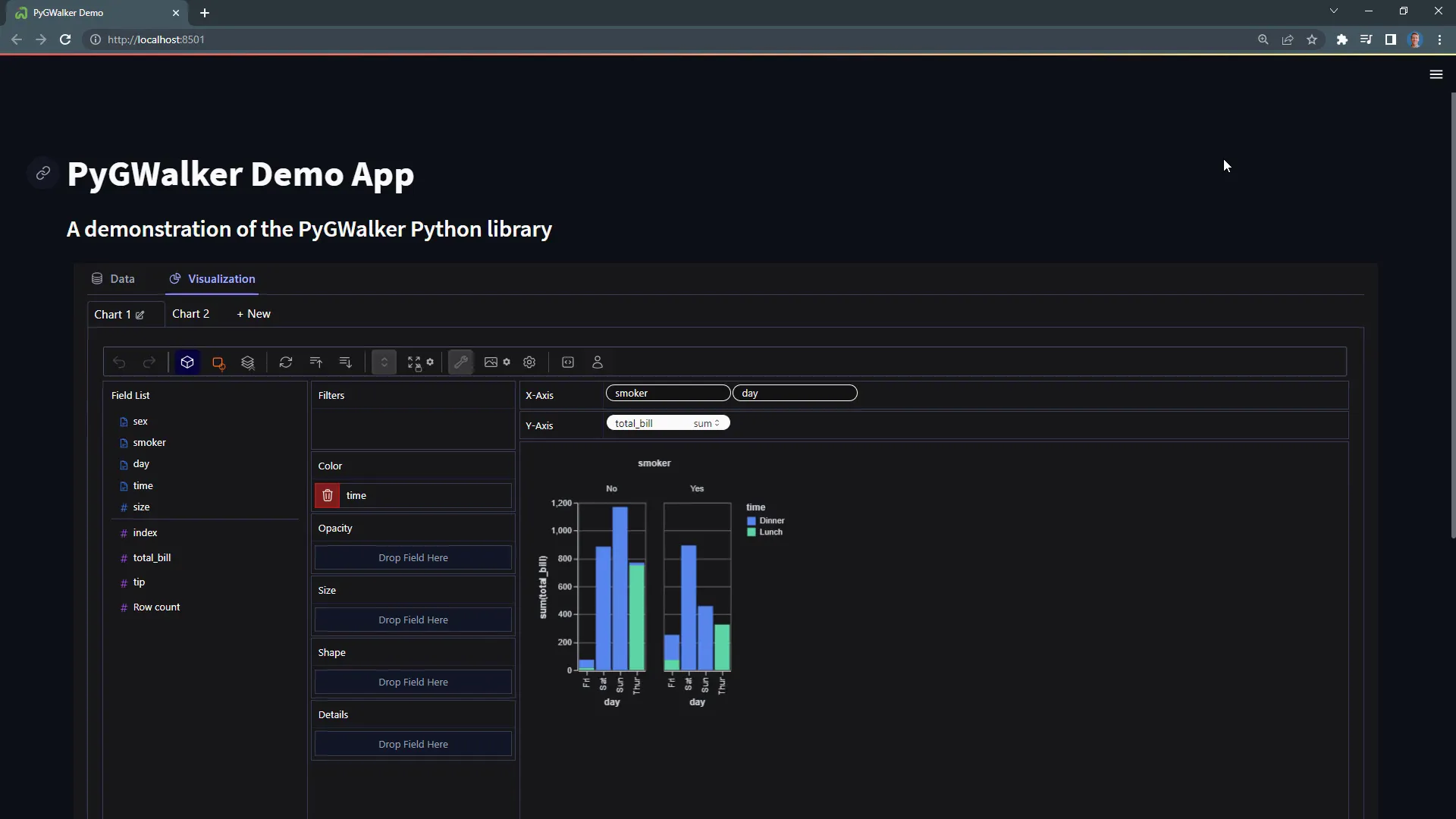Toggle the fullscreen resize icon
The image size is (1456, 819).
point(414,362)
